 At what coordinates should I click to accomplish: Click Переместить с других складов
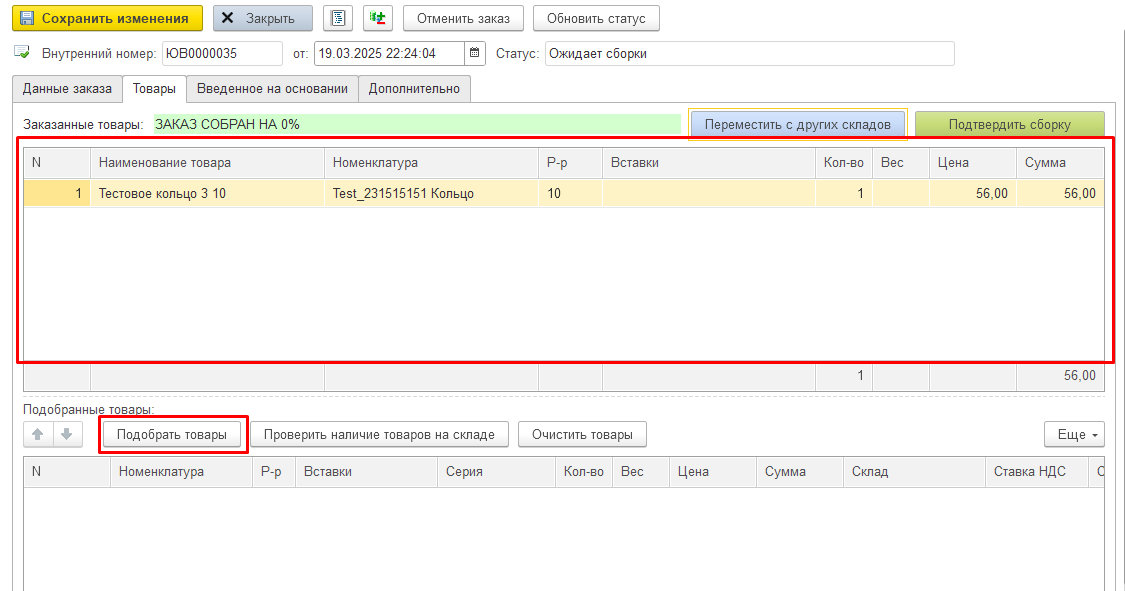tap(798, 124)
